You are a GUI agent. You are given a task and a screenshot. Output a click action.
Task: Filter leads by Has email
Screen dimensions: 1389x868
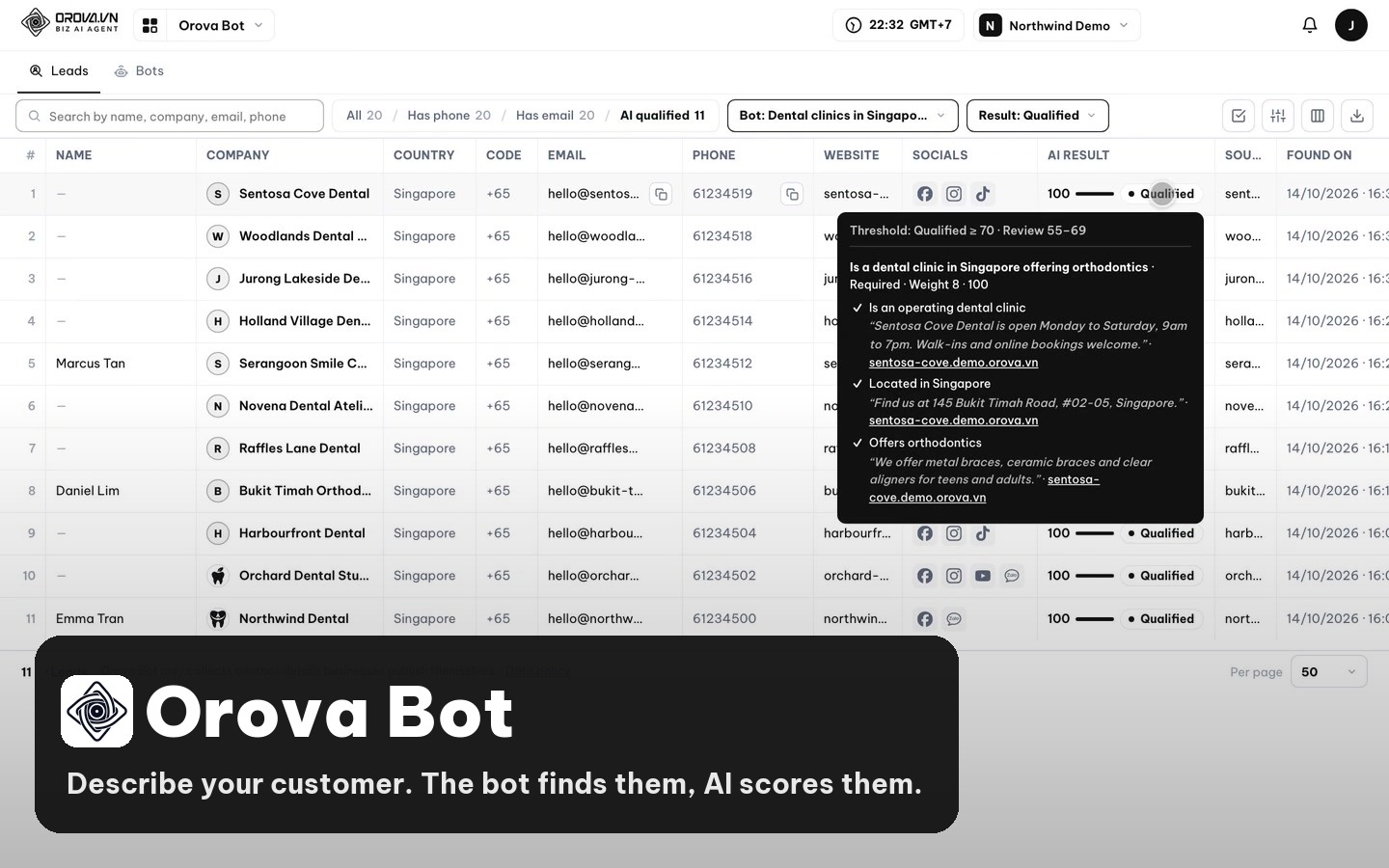(x=556, y=116)
